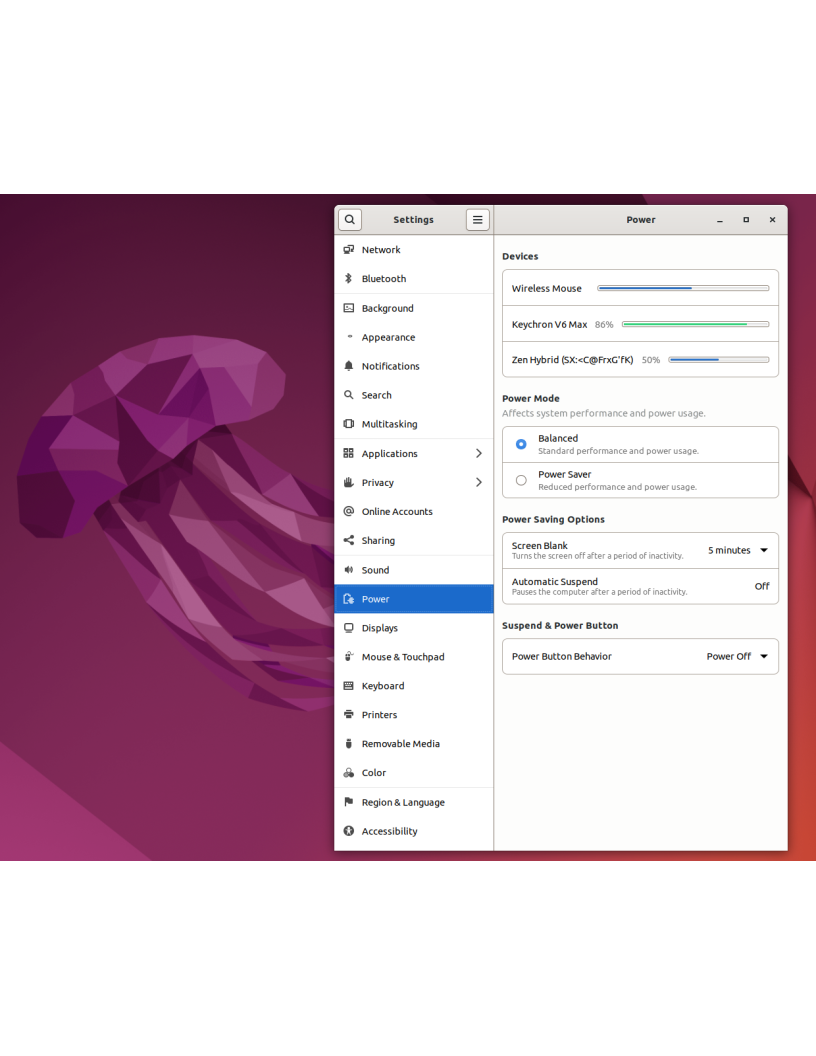Go to Bluetooth settings
Image resolution: width=816 pixels, height=1056 pixels.
pyautogui.click(x=413, y=279)
